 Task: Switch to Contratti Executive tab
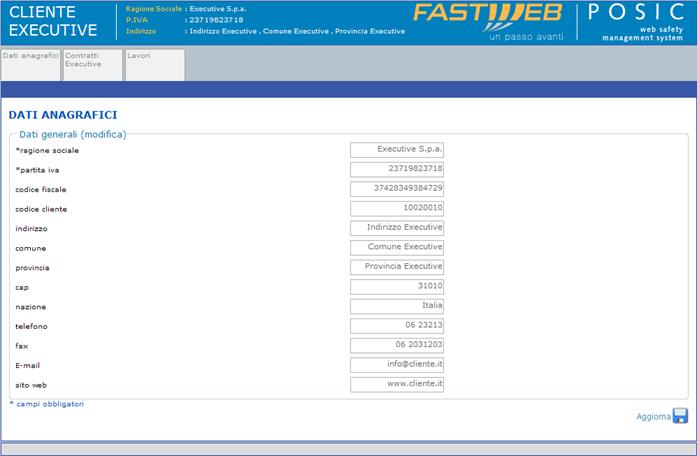click(x=92, y=64)
